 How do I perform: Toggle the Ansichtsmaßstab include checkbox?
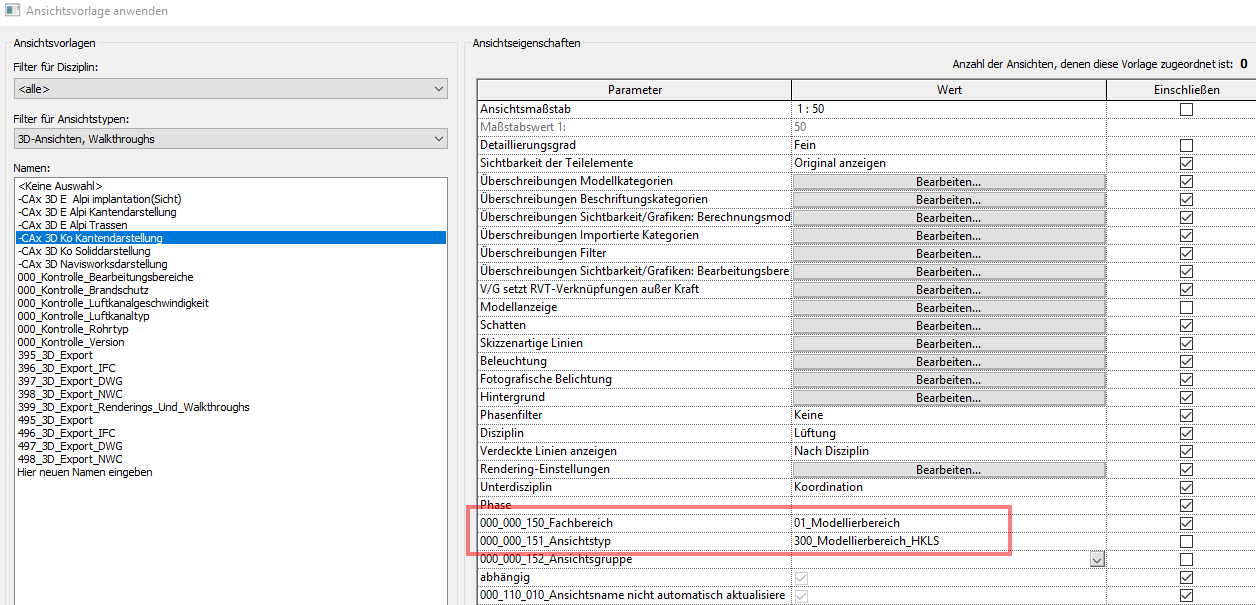tap(1186, 109)
